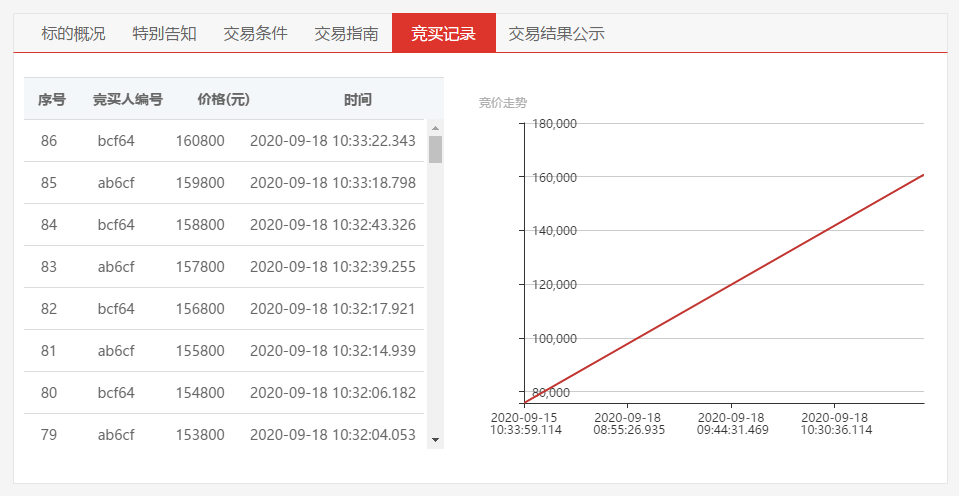This screenshot has height=496, width=959.
Task: Click the red bidding trend line
Action: [723, 289]
